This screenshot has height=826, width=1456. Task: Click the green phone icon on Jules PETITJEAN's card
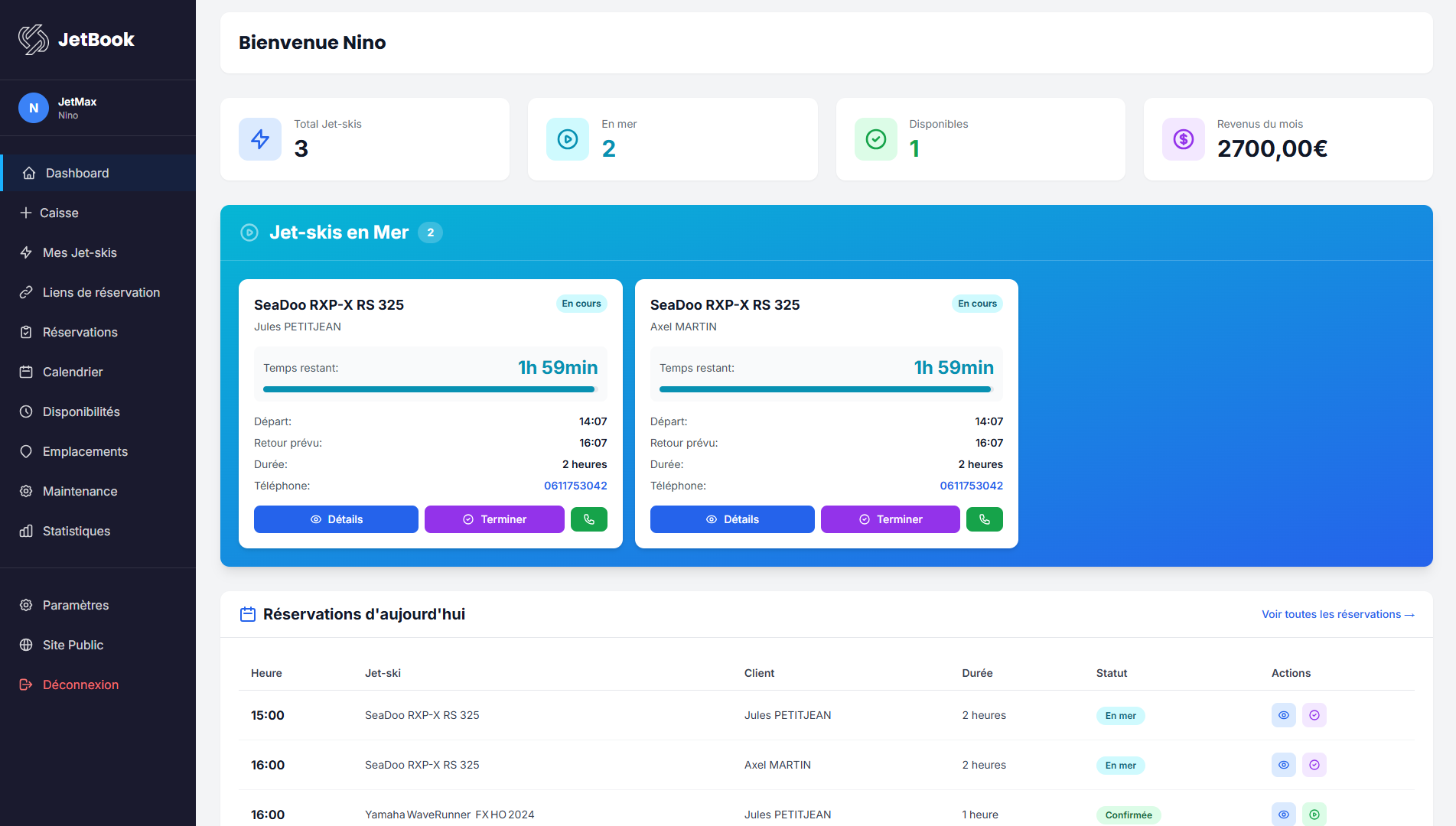pos(588,519)
